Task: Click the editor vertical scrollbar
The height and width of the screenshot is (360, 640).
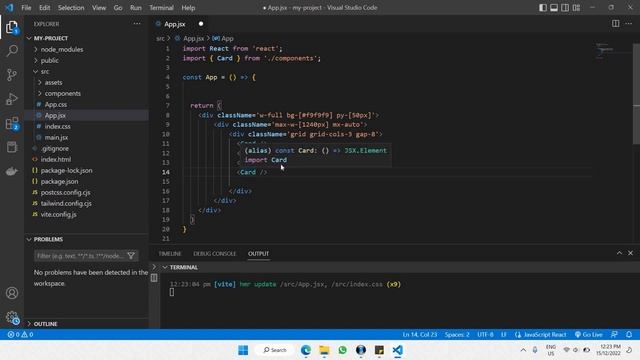Action: (x=636, y=93)
